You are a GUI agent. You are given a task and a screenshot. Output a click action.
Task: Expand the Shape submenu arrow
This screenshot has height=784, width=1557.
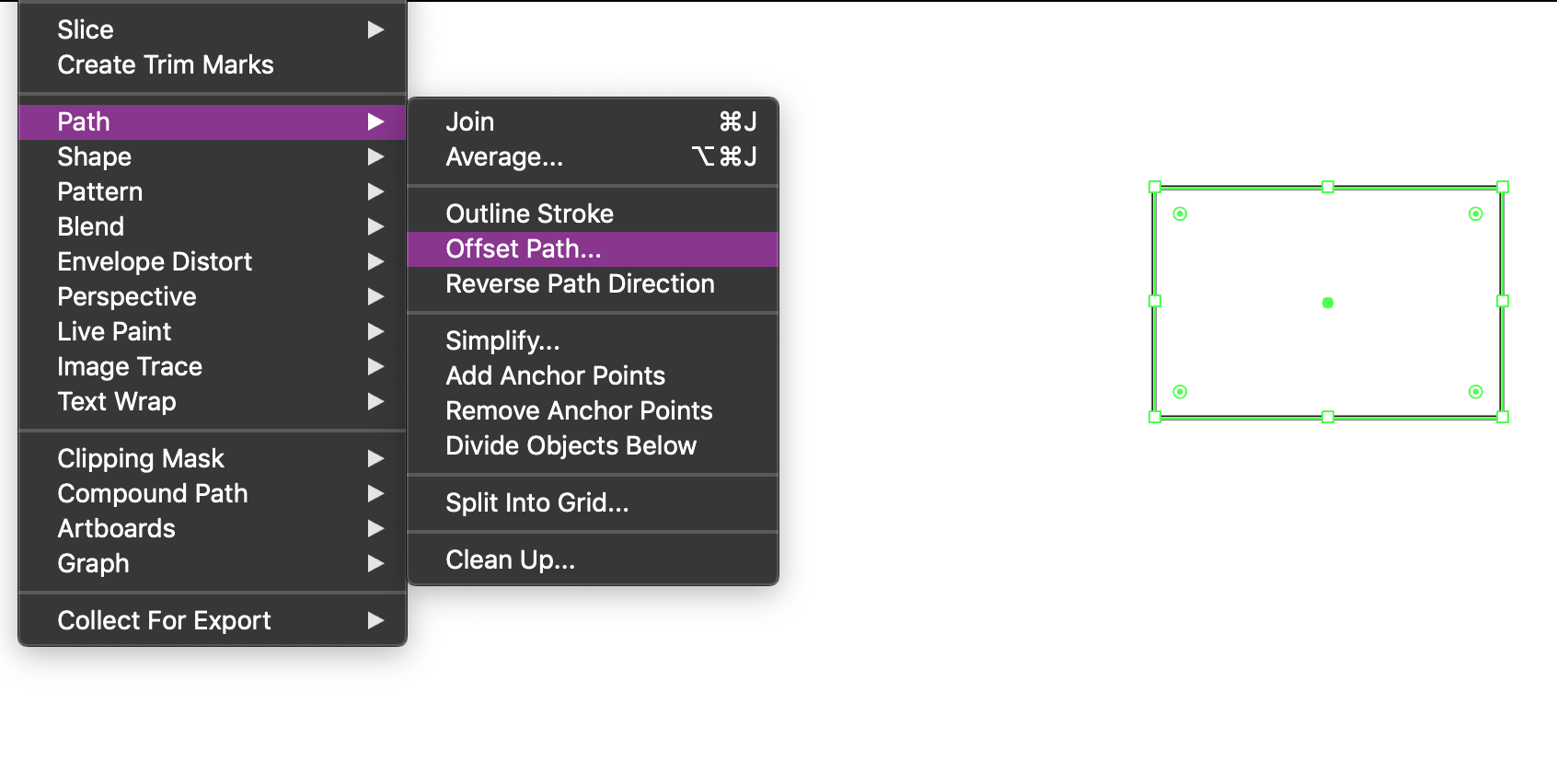coord(375,157)
